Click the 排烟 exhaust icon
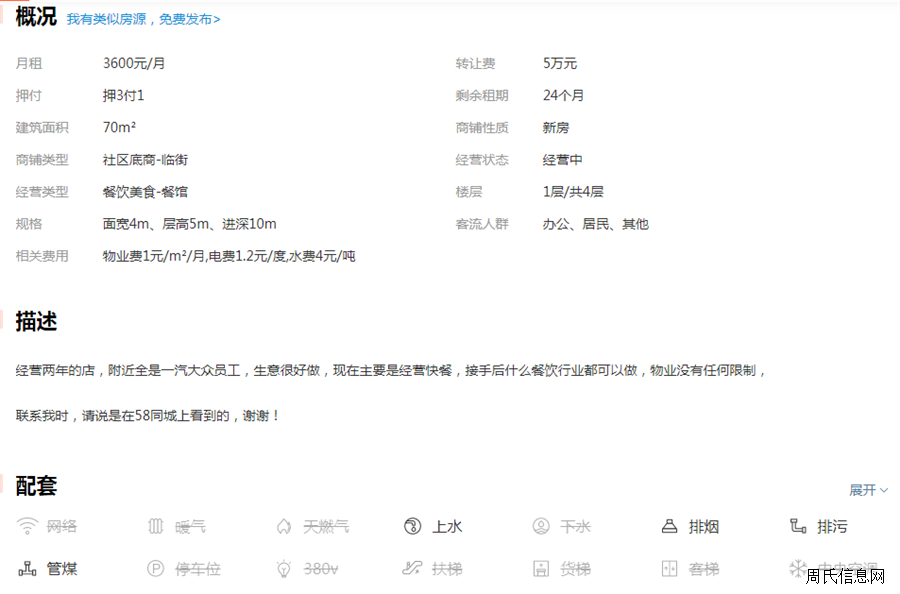The image size is (900, 594). point(670,526)
